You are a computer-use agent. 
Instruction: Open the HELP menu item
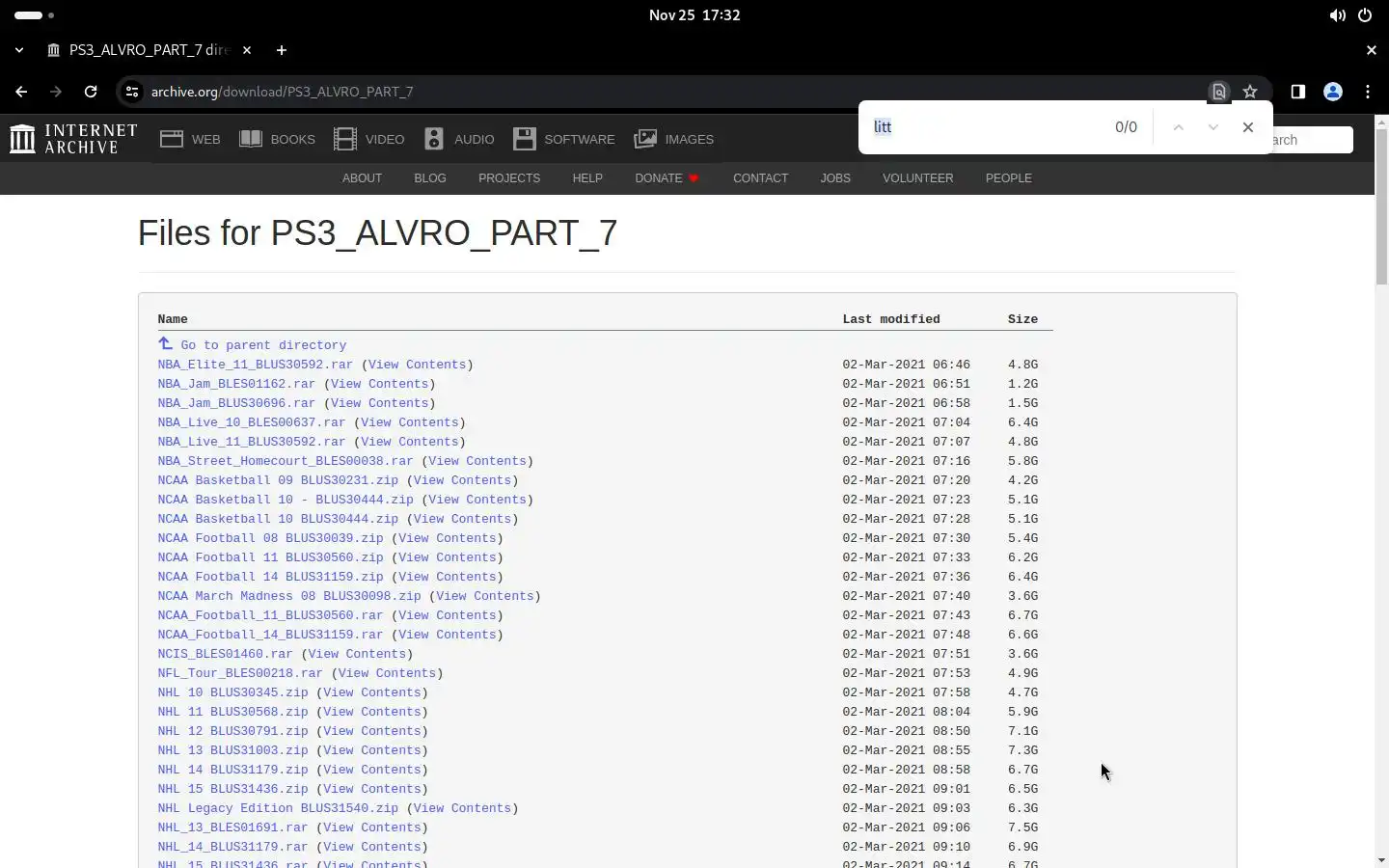[587, 178]
